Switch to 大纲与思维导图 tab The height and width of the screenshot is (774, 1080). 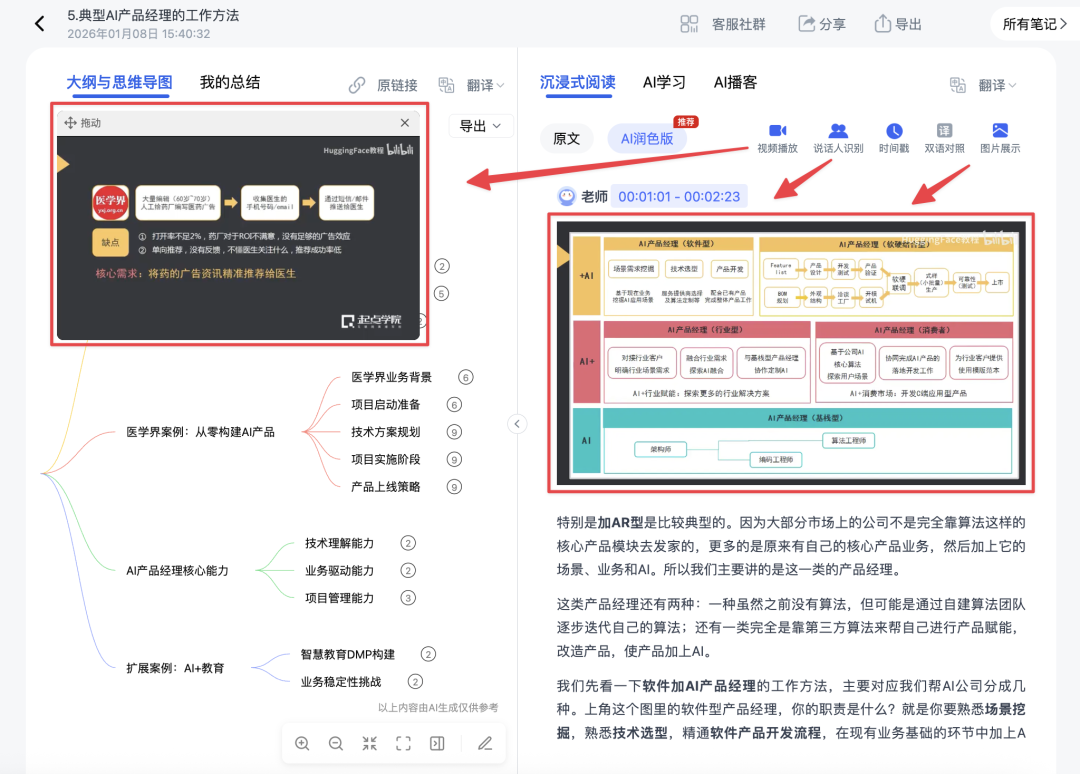tap(119, 83)
